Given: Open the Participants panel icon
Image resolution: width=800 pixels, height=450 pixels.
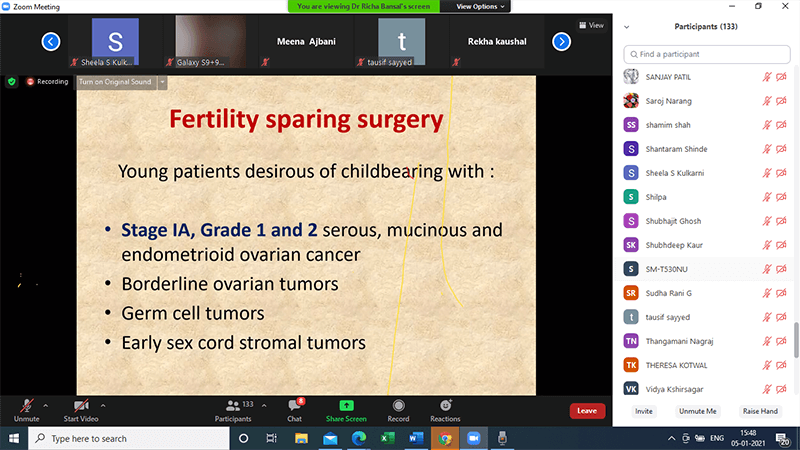Looking at the screenshot, I should click(x=233, y=405).
